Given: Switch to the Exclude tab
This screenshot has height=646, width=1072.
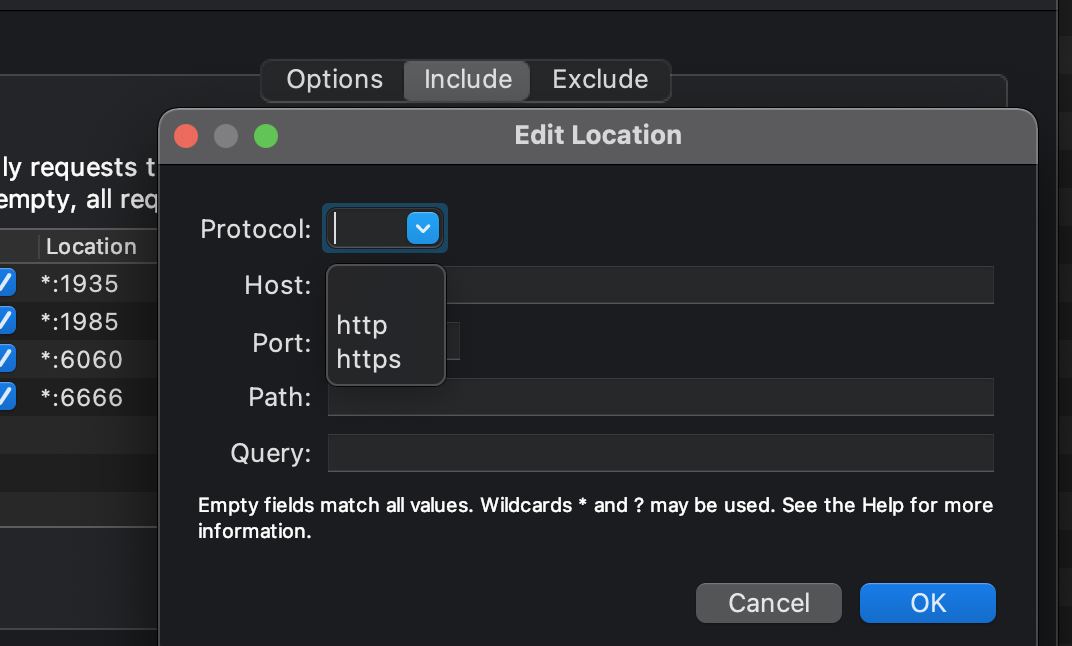Looking at the screenshot, I should [x=599, y=79].
